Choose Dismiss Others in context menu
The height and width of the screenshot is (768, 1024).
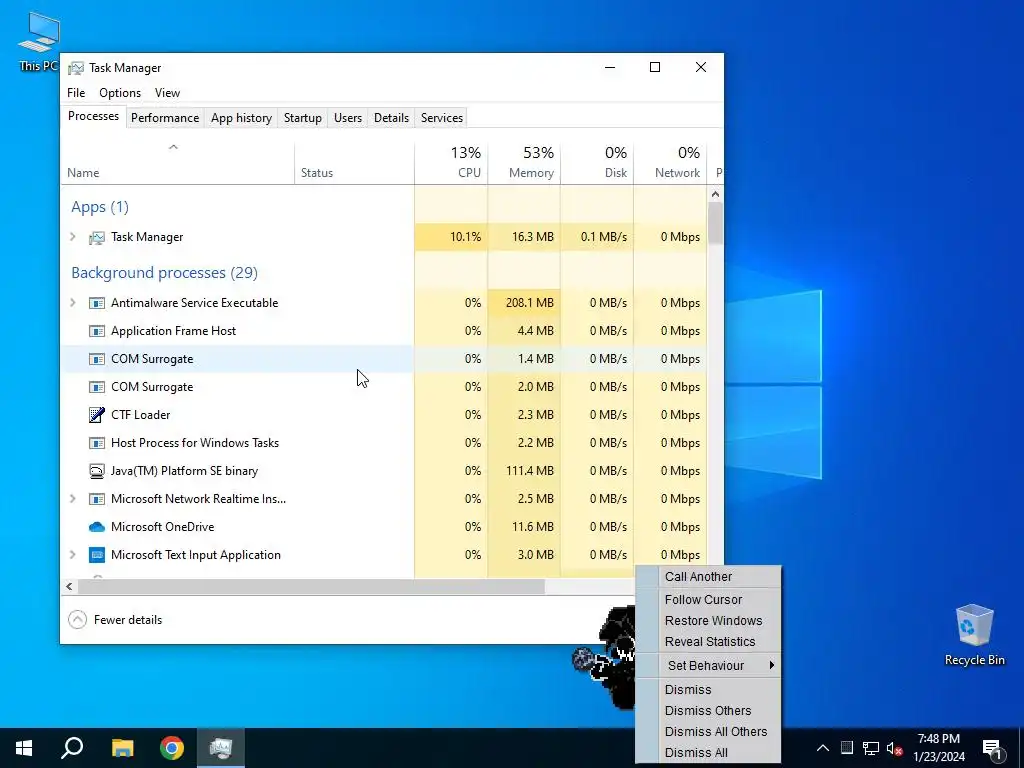point(709,711)
